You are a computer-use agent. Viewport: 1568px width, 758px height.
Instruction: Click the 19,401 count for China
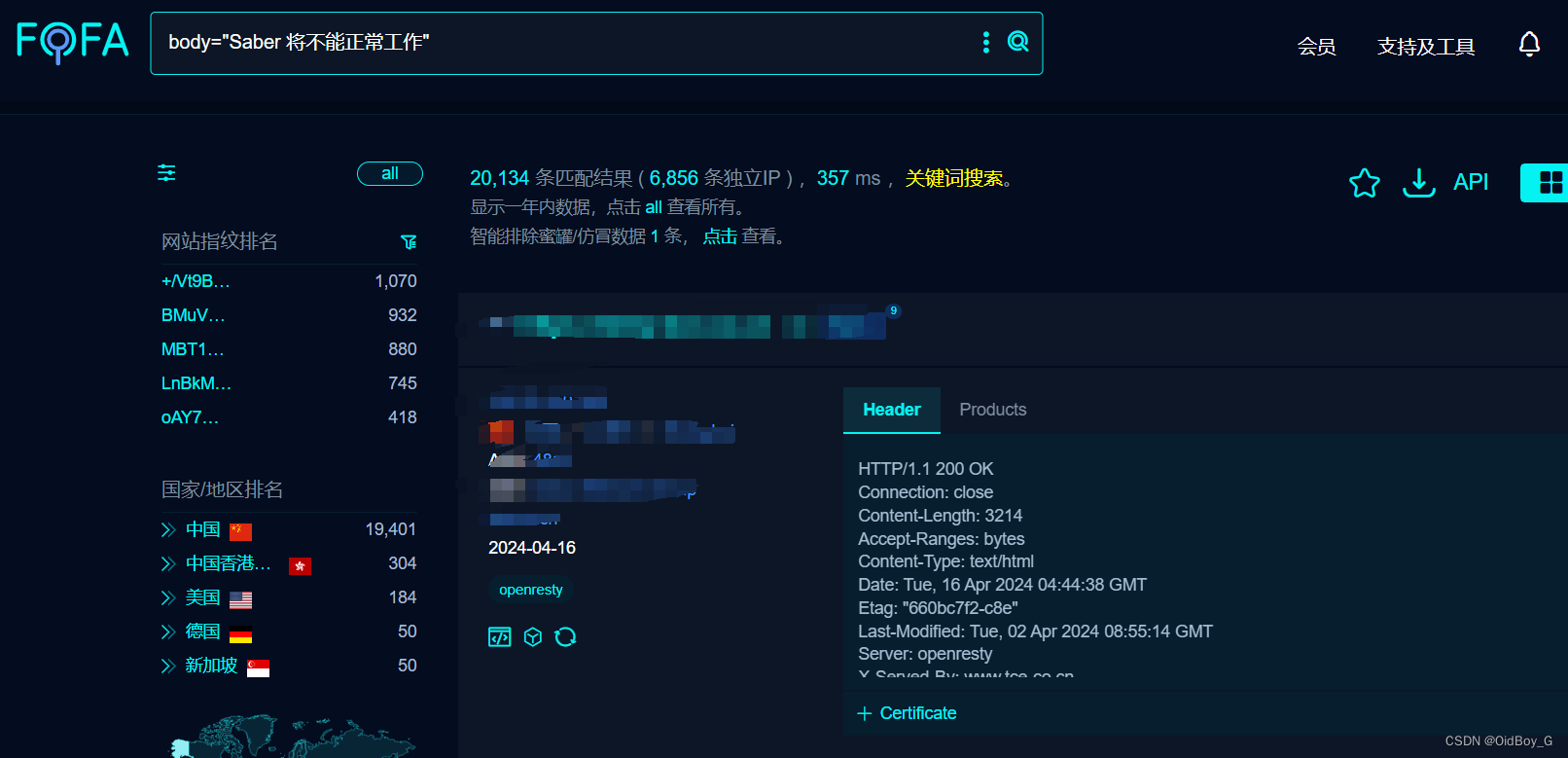pyautogui.click(x=391, y=529)
